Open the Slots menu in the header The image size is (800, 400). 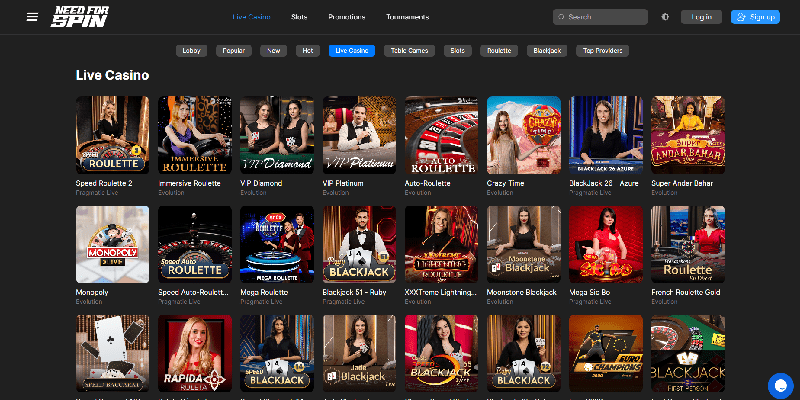(x=299, y=17)
